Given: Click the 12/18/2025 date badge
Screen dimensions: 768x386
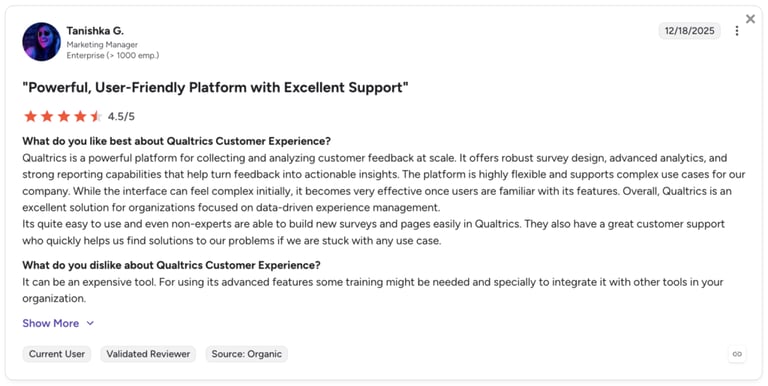Looking at the screenshot, I should point(689,31).
